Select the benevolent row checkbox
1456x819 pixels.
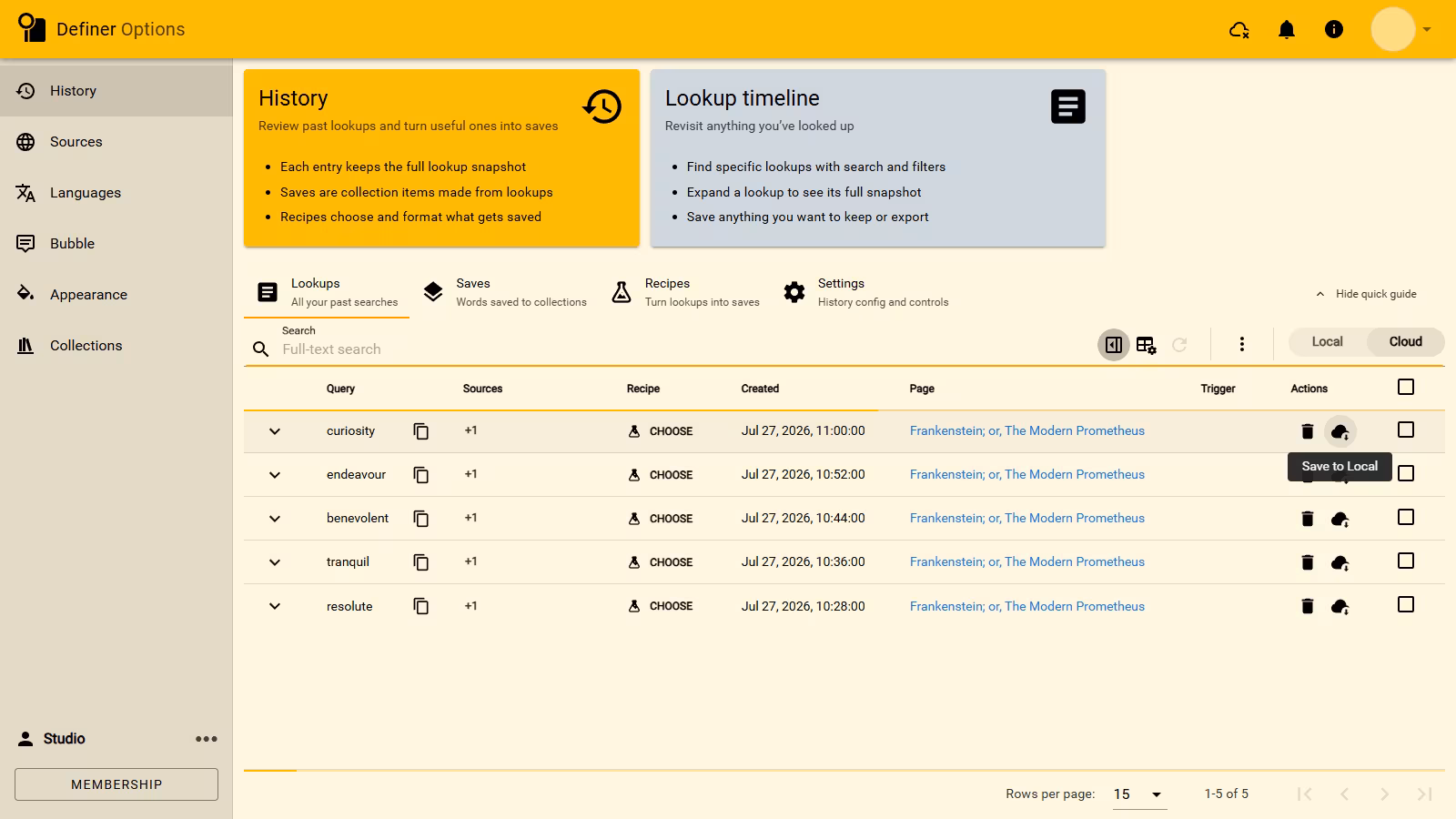tap(1406, 517)
